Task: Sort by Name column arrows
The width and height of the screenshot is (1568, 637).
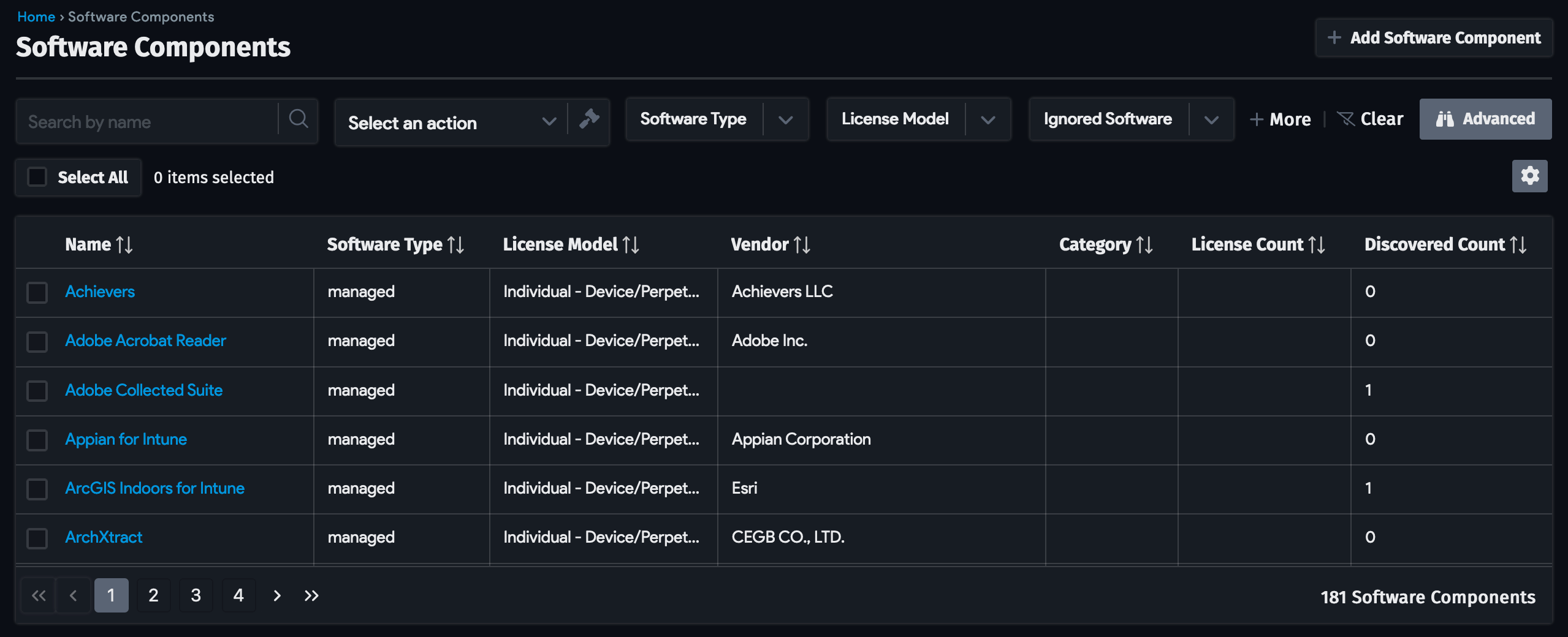Action: [x=124, y=245]
